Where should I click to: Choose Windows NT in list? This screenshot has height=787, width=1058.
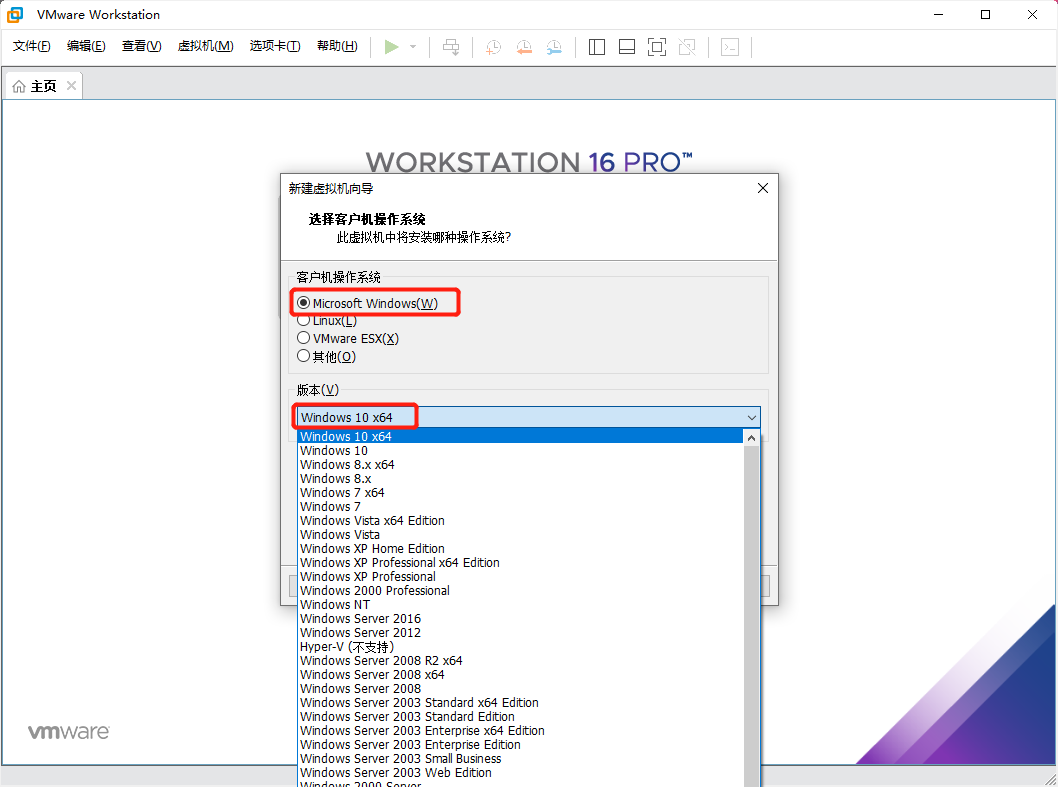tap(520, 605)
